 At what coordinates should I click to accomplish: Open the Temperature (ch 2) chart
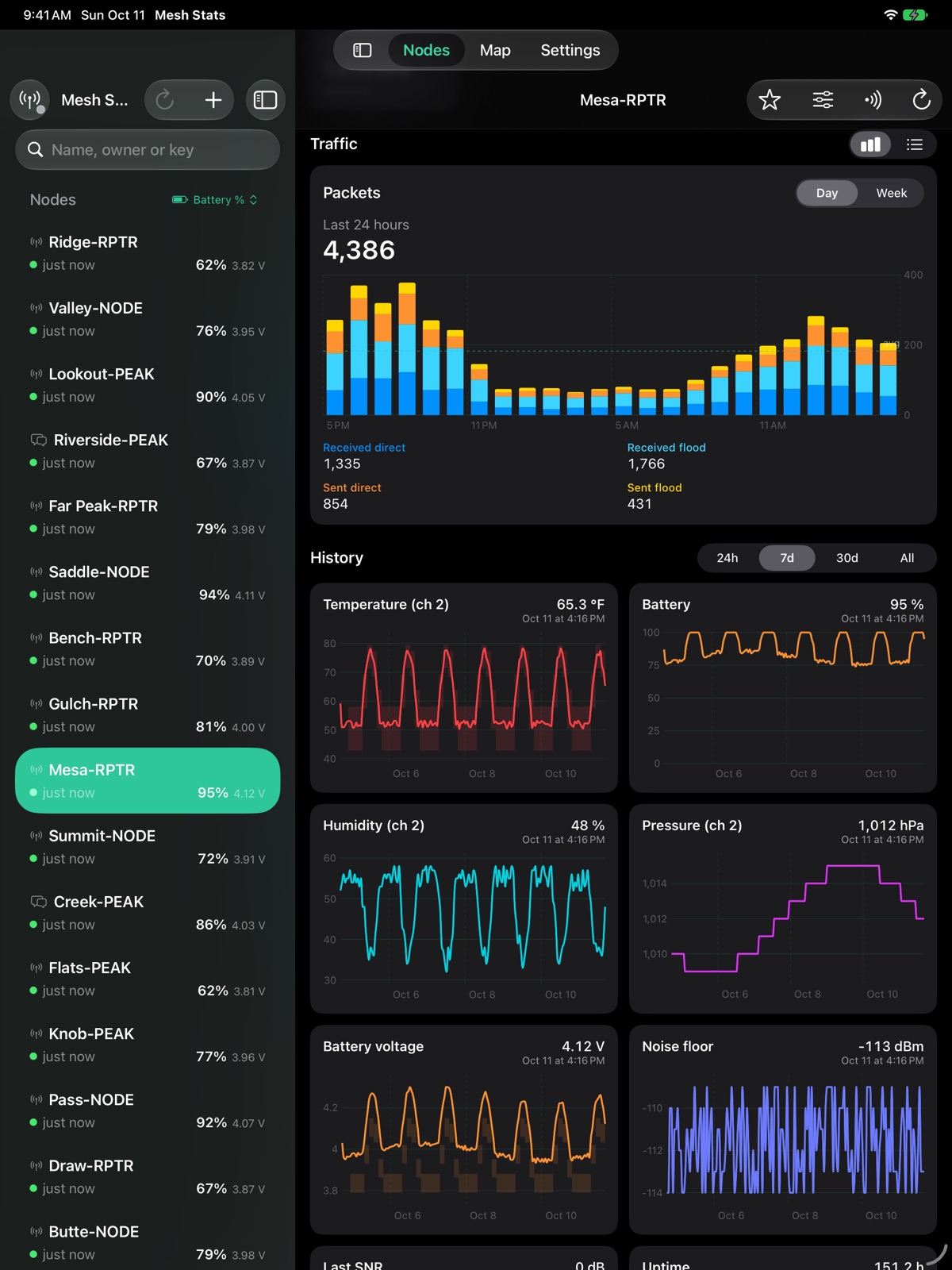[464, 687]
